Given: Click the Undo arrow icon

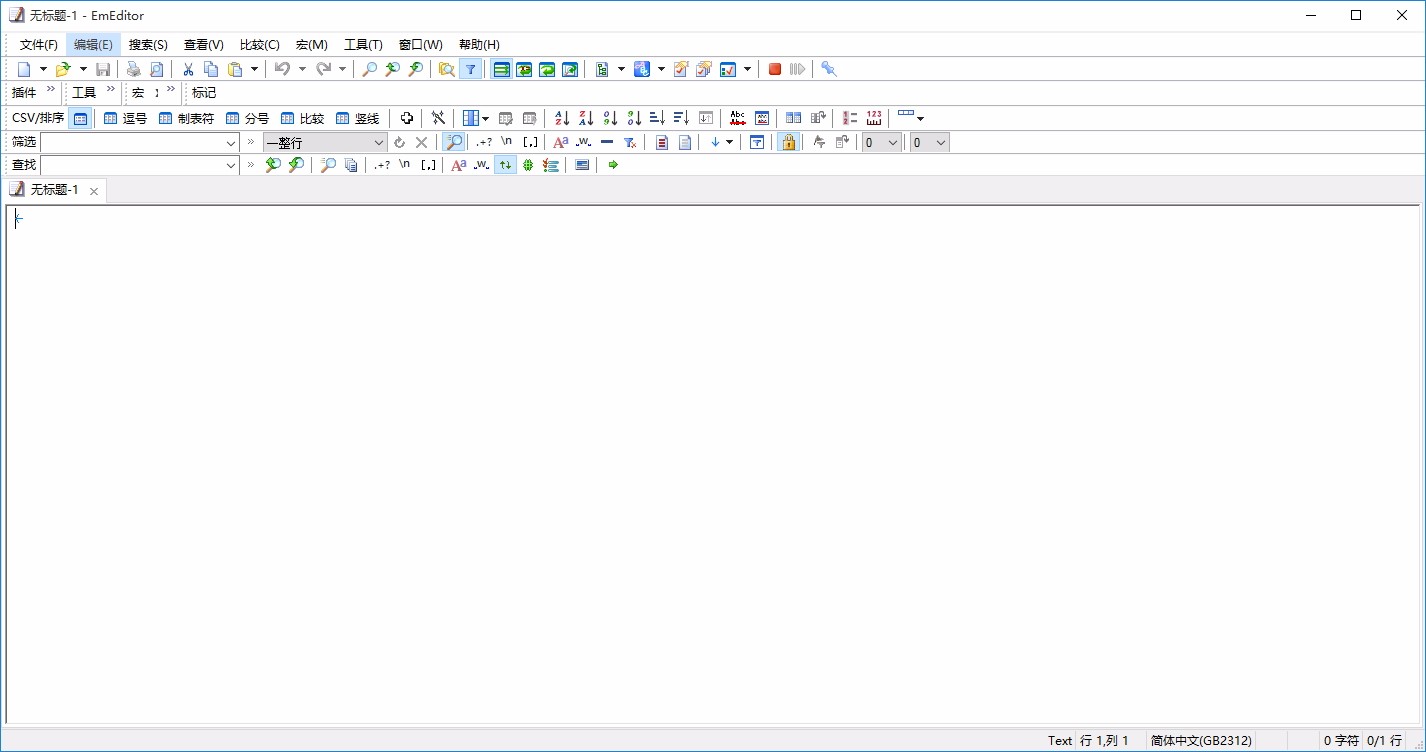Looking at the screenshot, I should [284, 69].
